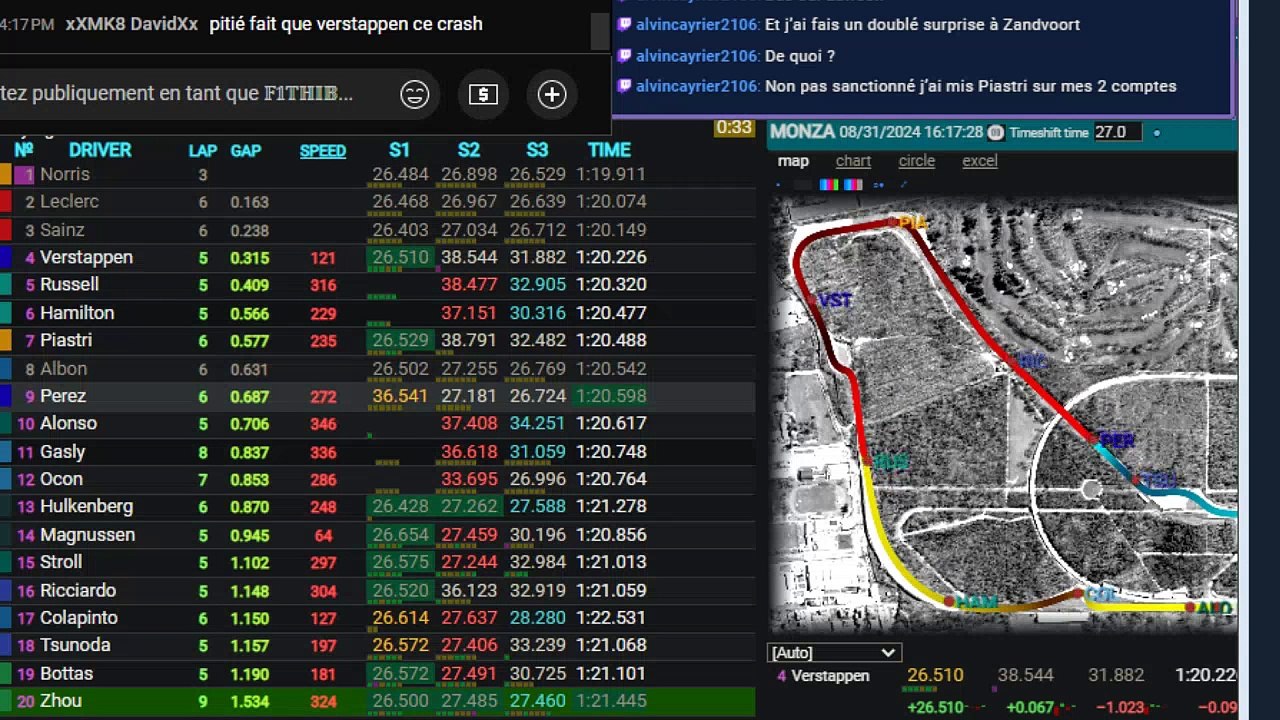The width and height of the screenshot is (1280, 720).
Task: Click Twitch badge beside 'Non pas sanctionné' message
Action: tap(625, 86)
